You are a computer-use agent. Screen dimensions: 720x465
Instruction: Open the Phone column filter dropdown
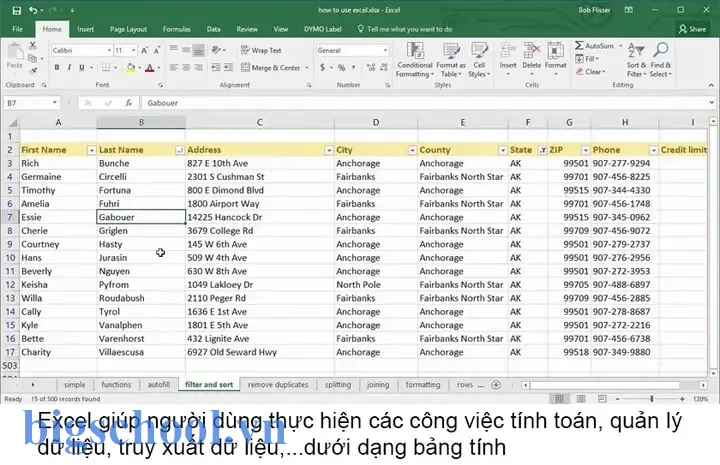click(x=653, y=150)
